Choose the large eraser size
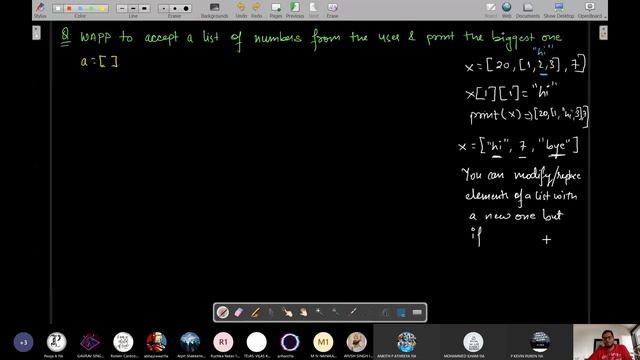The height and width of the screenshot is (360, 640). [186, 8]
